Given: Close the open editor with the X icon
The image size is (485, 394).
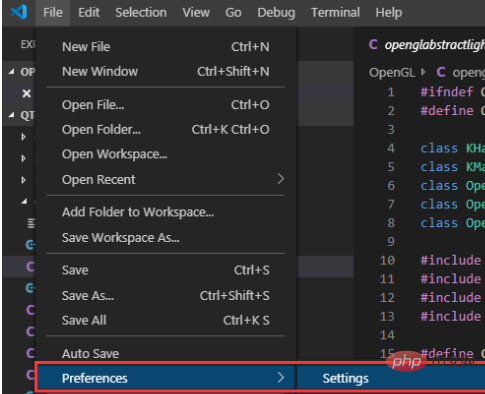Looking at the screenshot, I should (26, 93).
